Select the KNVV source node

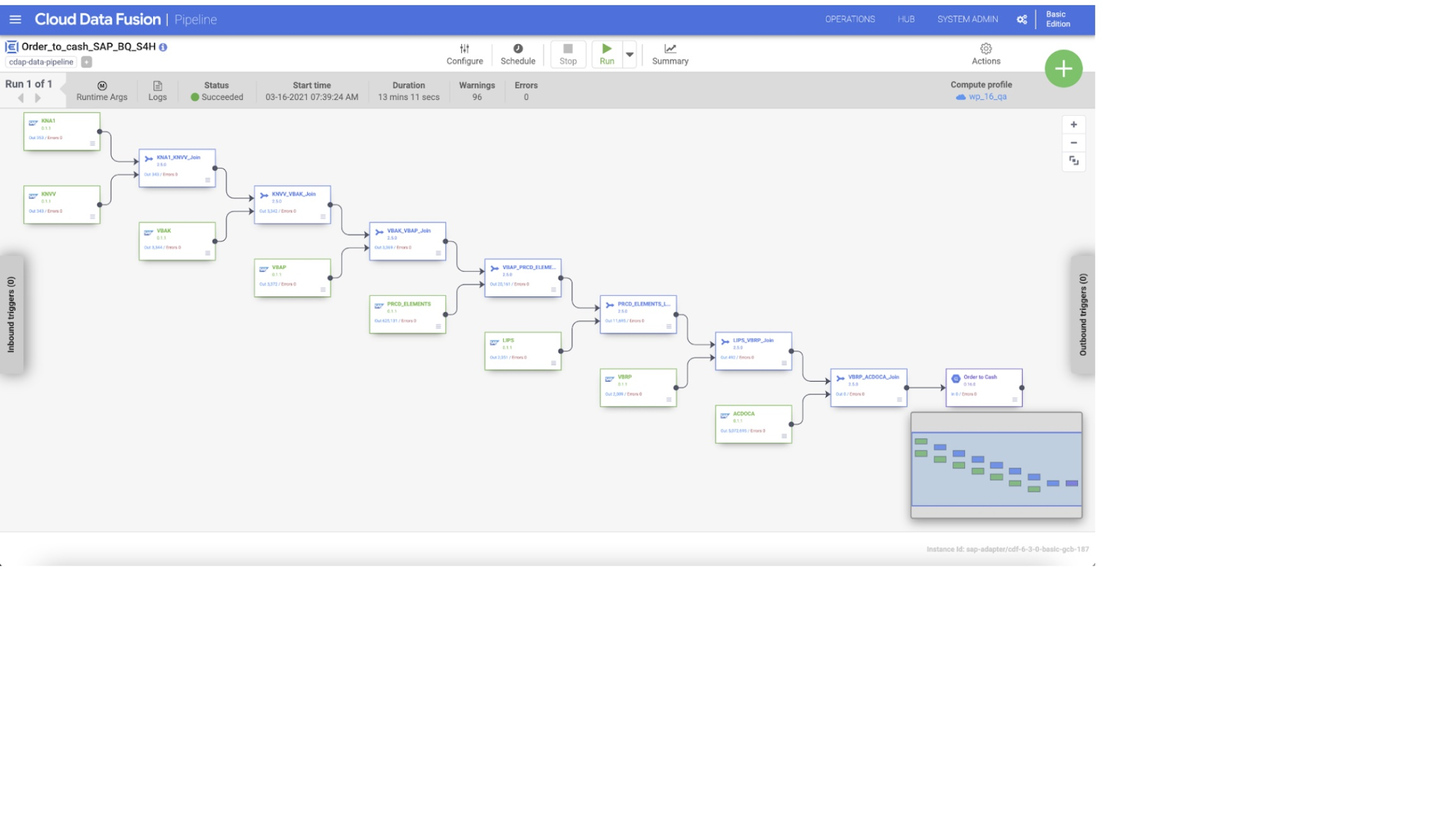[x=62, y=204]
